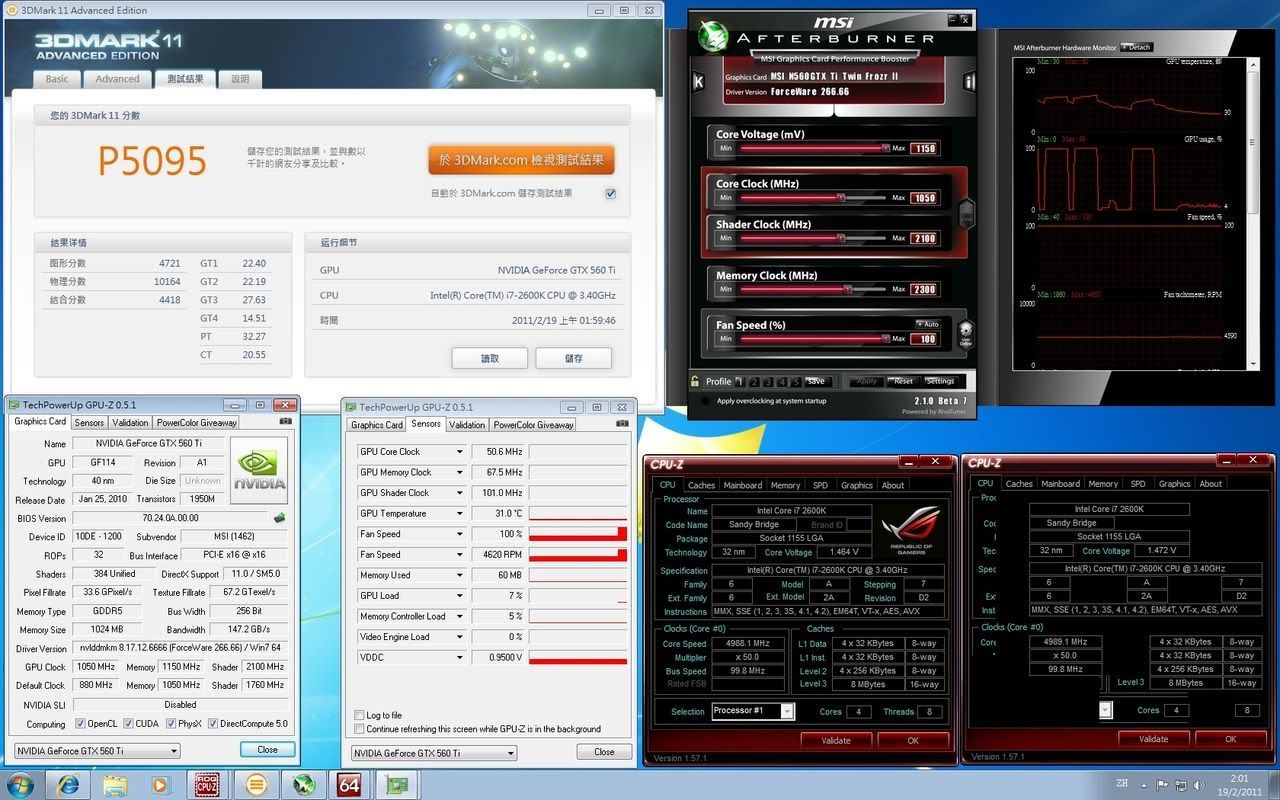Screen dimensions: 1280x800
Task: Launch Internet Explorer from the taskbar
Action: pyautogui.click(x=69, y=784)
